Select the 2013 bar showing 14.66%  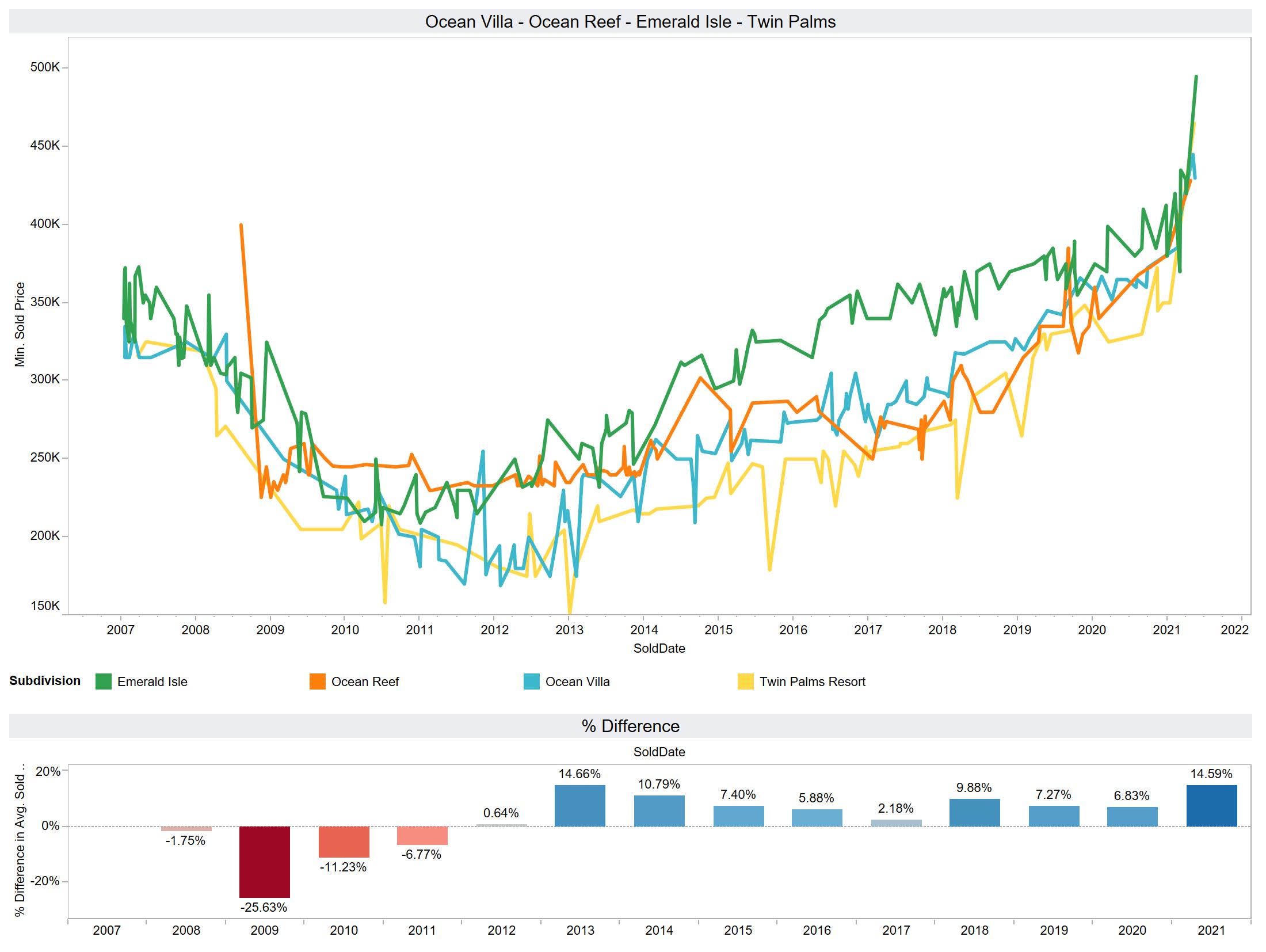[580, 806]
